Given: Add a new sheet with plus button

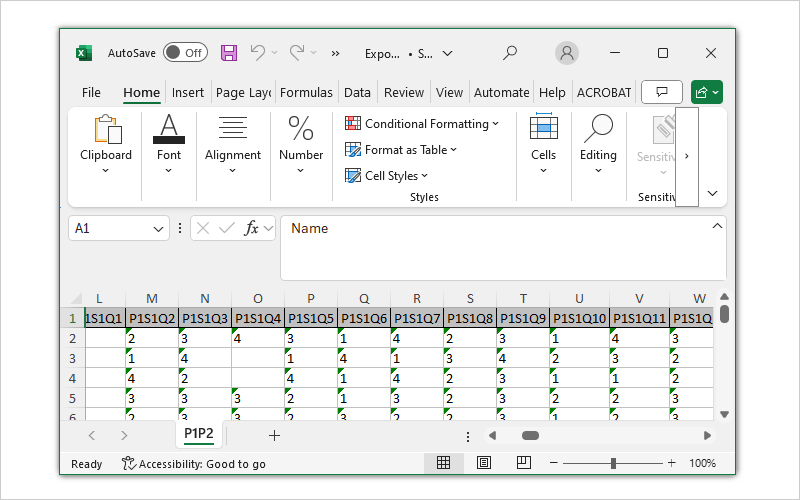Looking at the screenshot, I should click(274, 435).
